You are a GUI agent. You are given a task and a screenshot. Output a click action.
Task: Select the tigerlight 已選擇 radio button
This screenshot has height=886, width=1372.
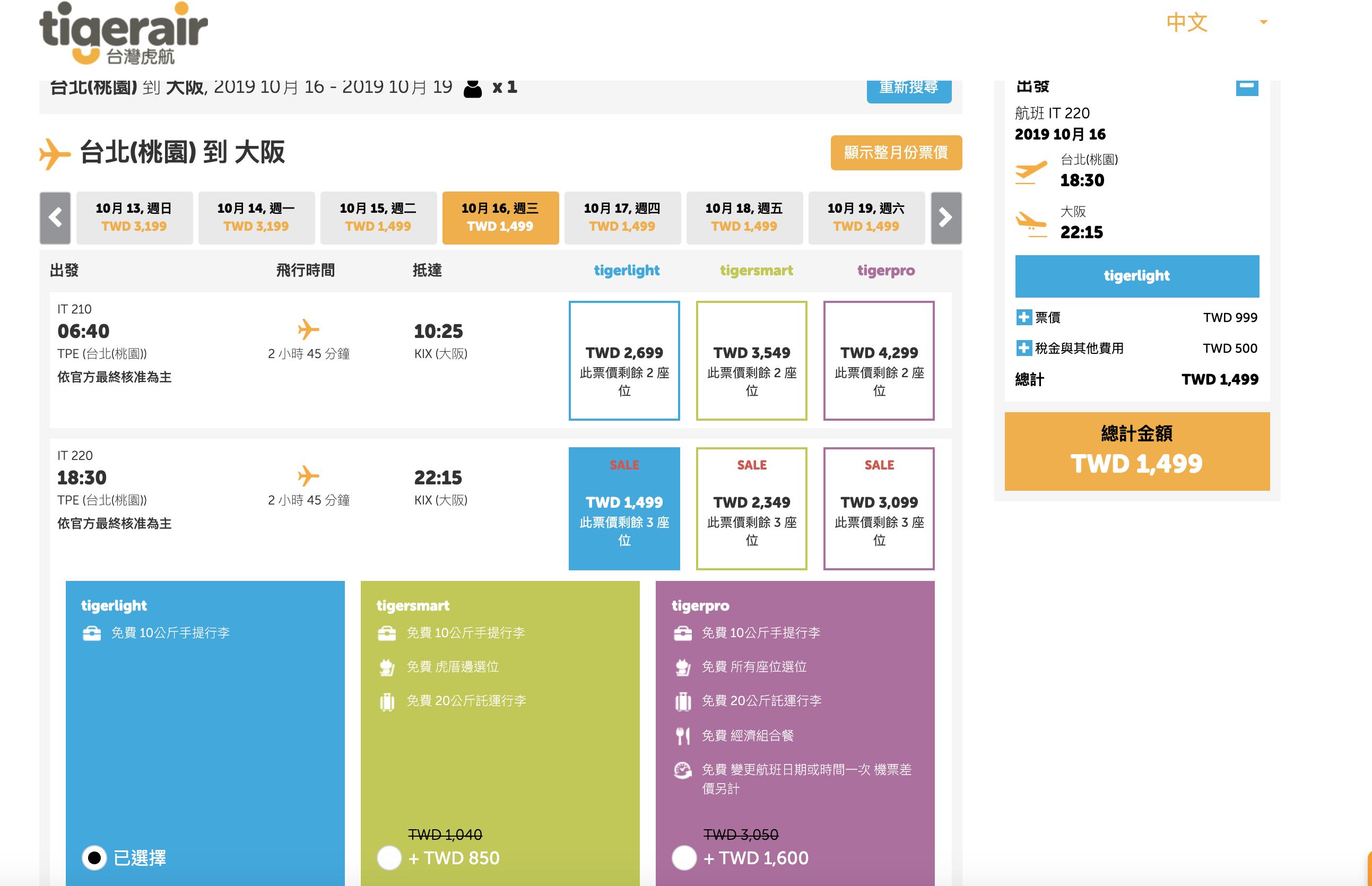[x=94, y=858]
